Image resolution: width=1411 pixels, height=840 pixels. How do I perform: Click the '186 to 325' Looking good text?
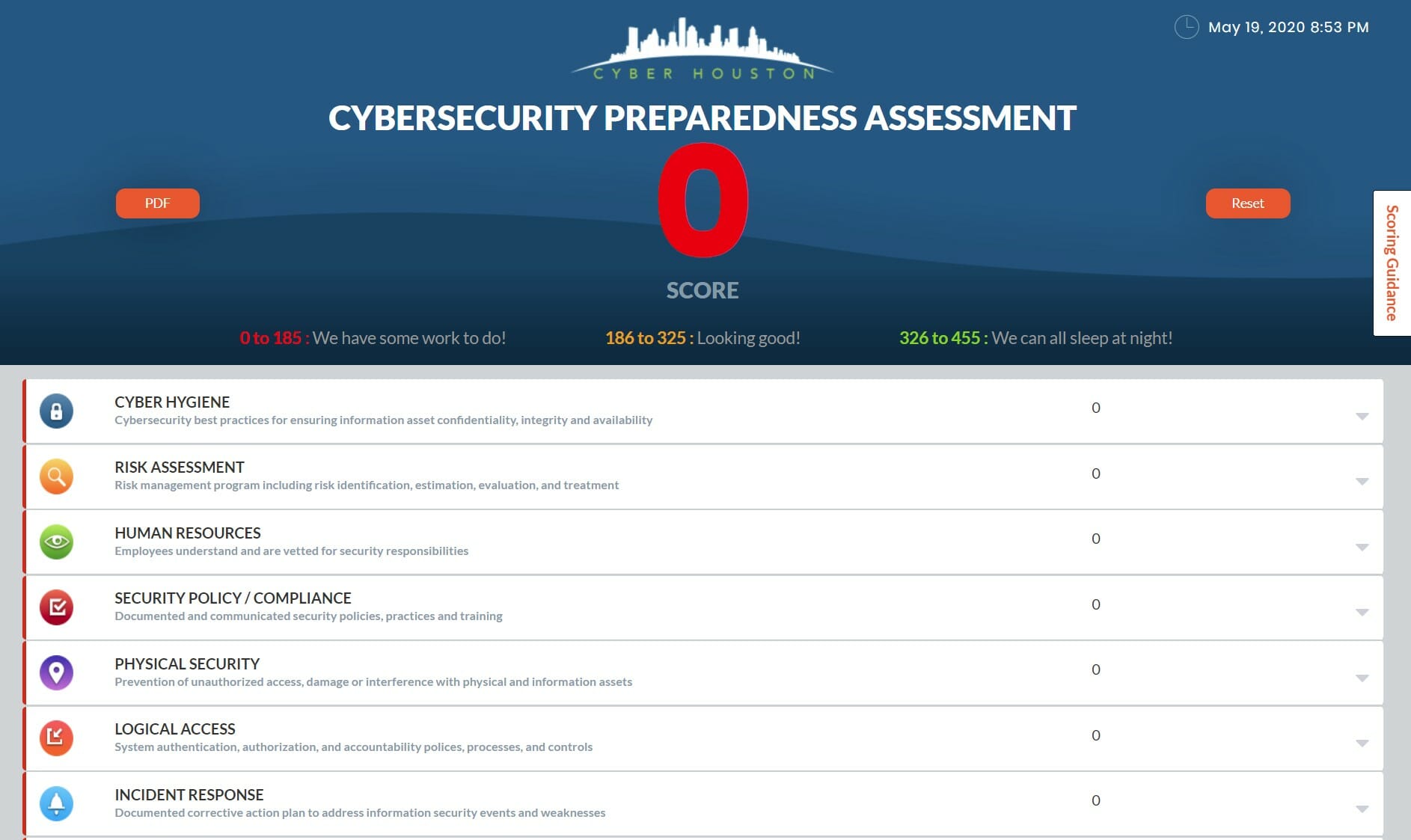click(x=703, y=338)
